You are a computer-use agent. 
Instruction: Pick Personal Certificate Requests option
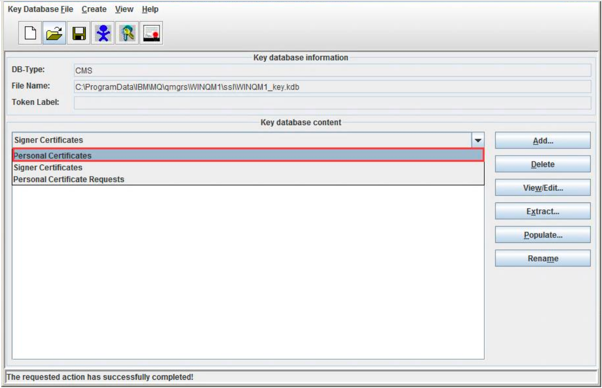(248, 179)
